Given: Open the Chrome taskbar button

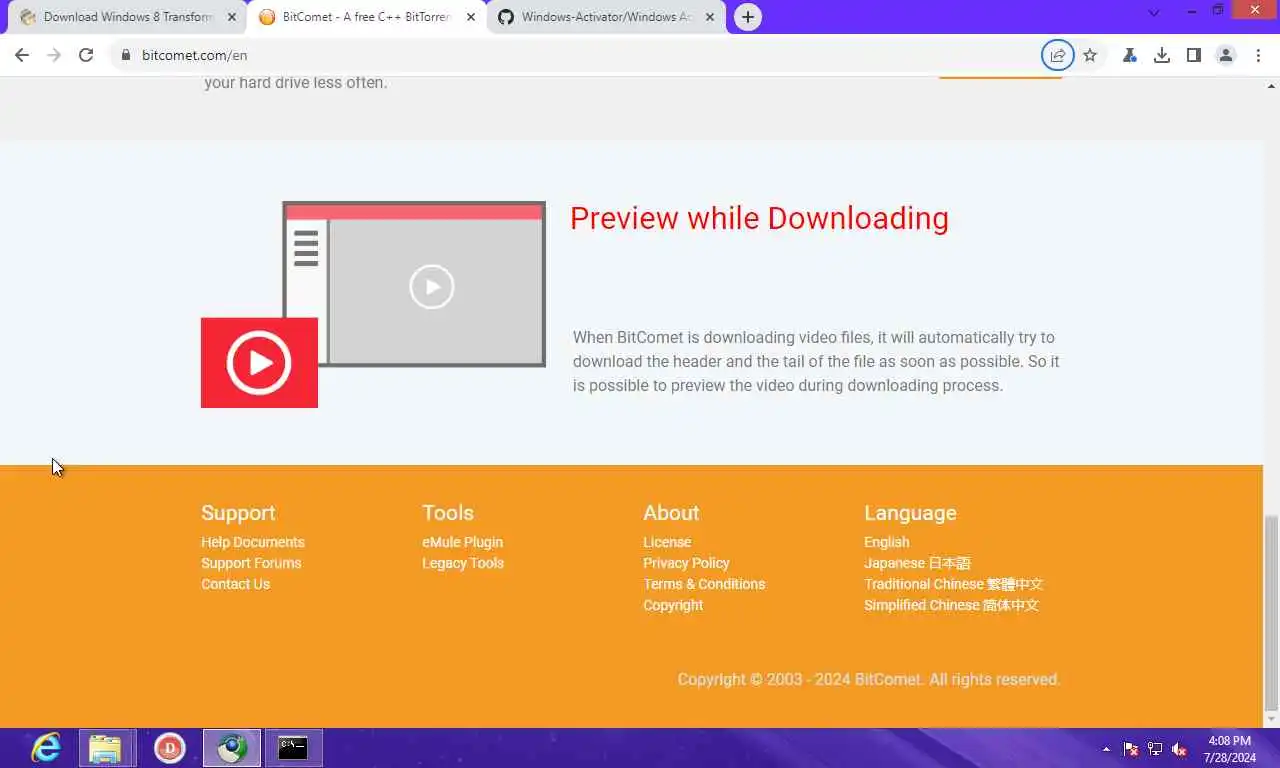Looking at the screenshot, I should 232,748.
